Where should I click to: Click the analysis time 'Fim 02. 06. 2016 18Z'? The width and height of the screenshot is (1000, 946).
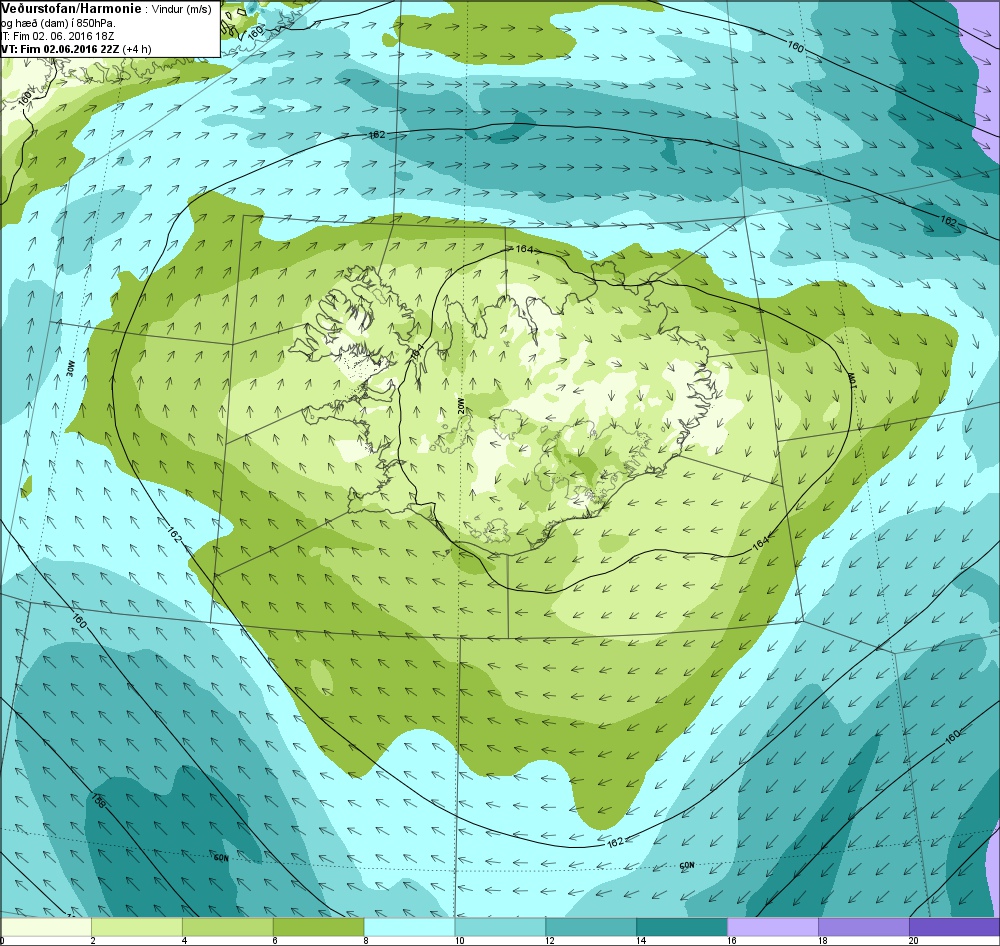[x=63, y=36]
